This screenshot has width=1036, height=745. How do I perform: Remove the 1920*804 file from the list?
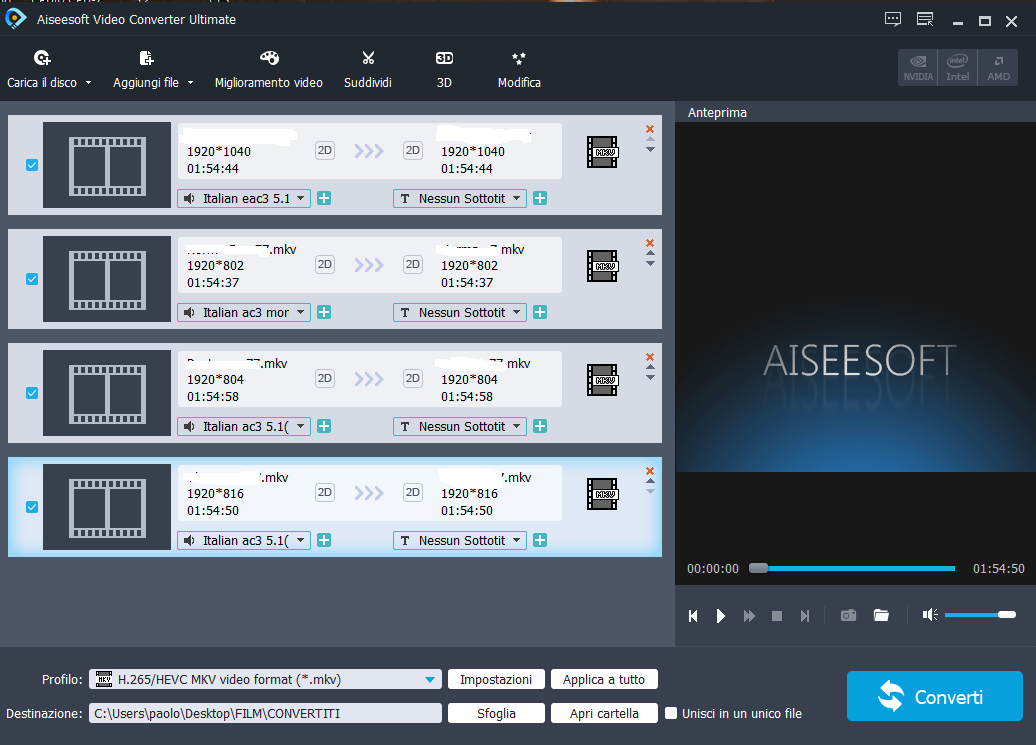(x=650, y=357)
